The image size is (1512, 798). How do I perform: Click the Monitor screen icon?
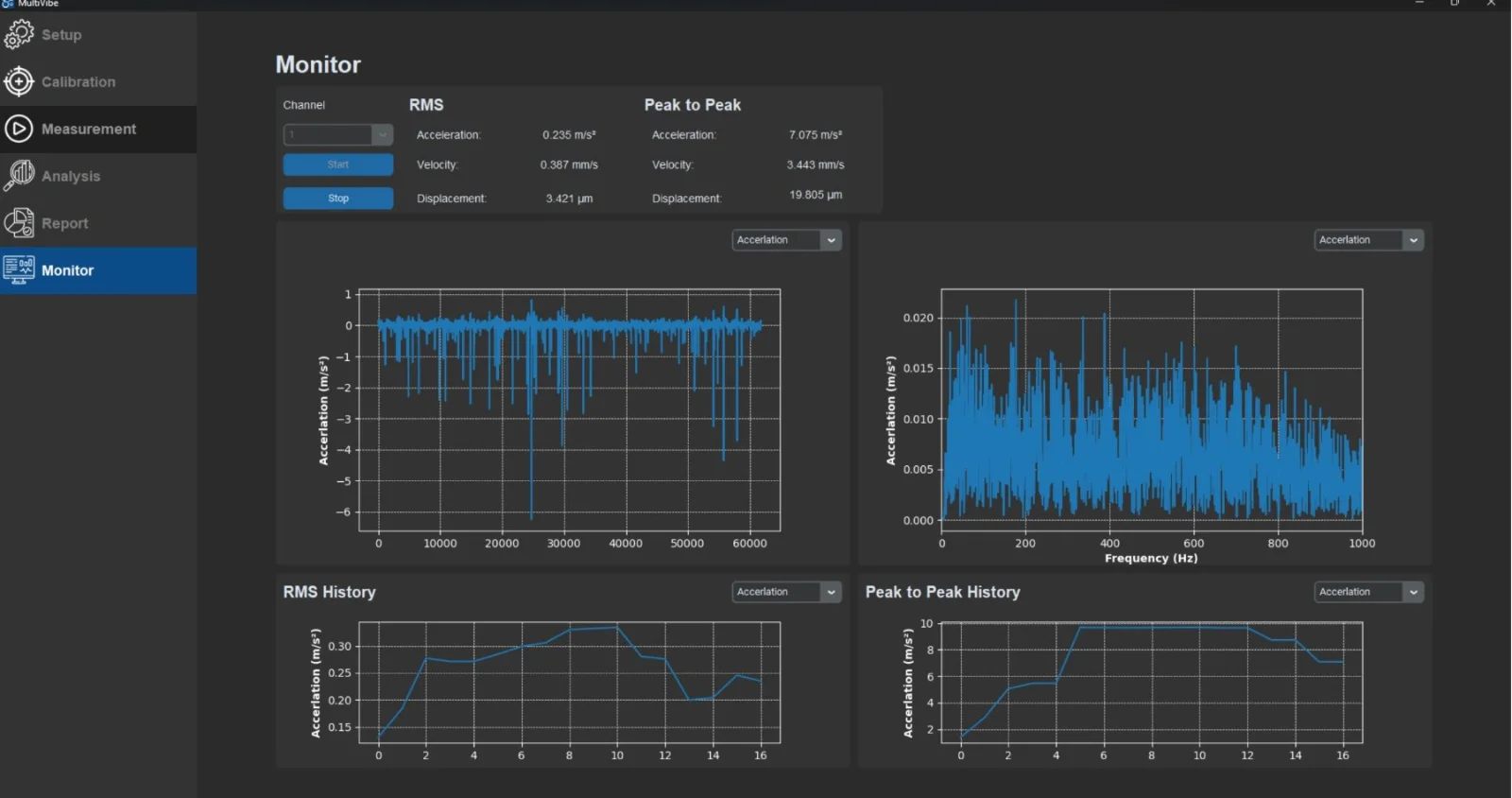19,270
